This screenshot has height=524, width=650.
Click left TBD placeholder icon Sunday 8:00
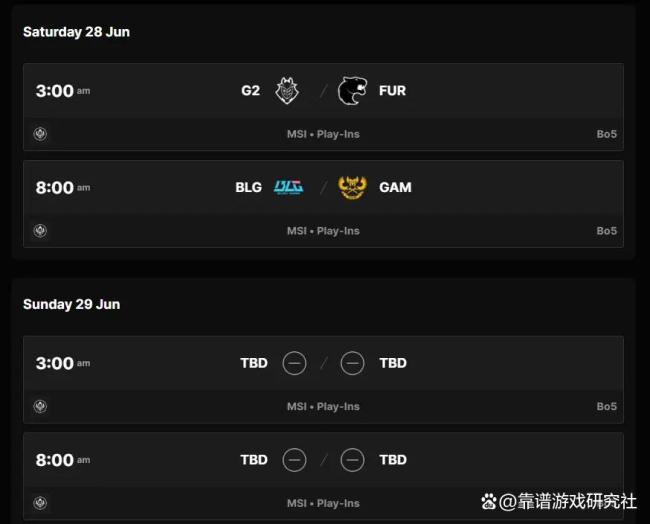[294, 460]
